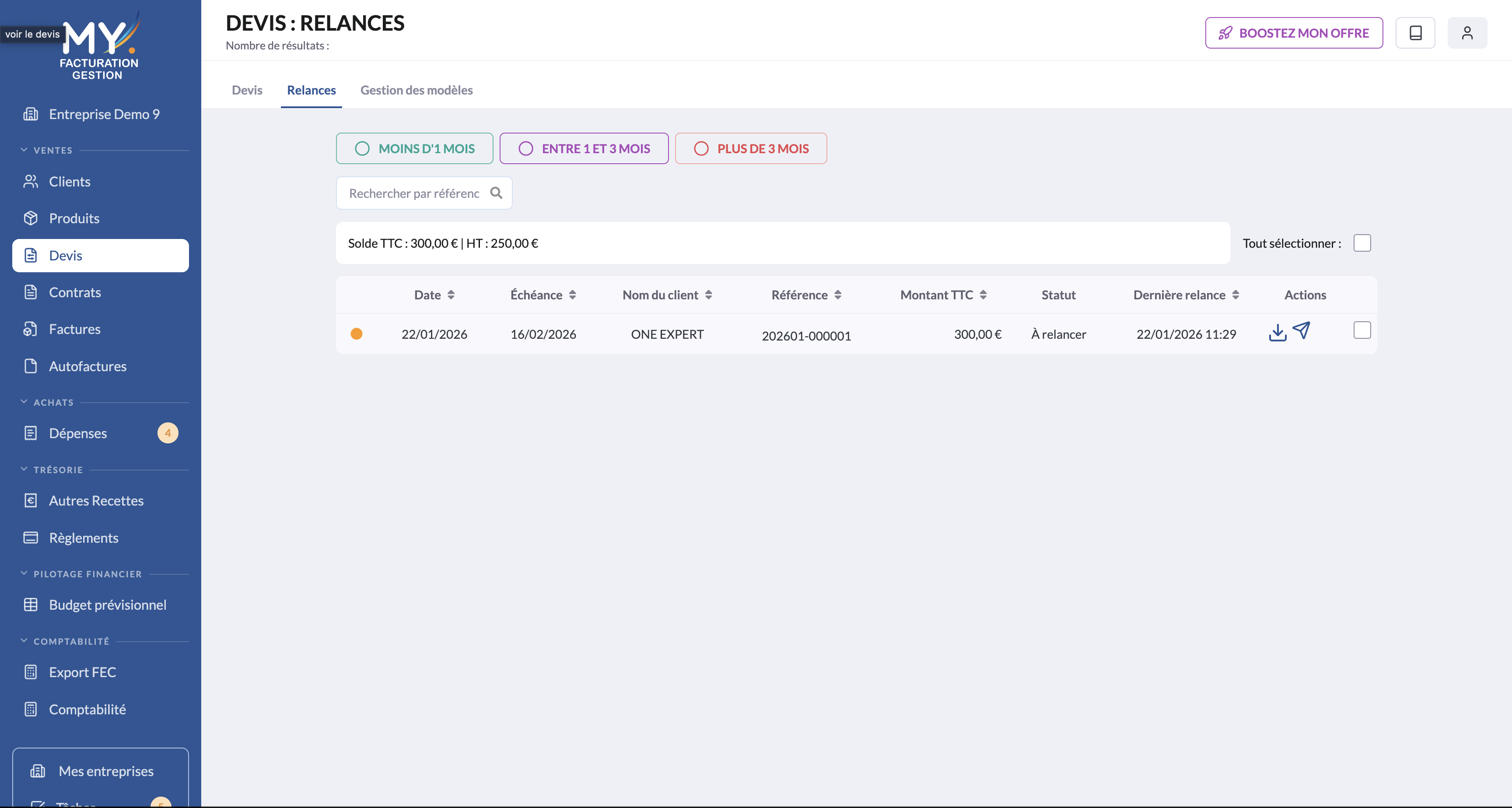Download the ONE EXPERT quote
Screen dimensions: 1512x808
(x=1277, y=332)
